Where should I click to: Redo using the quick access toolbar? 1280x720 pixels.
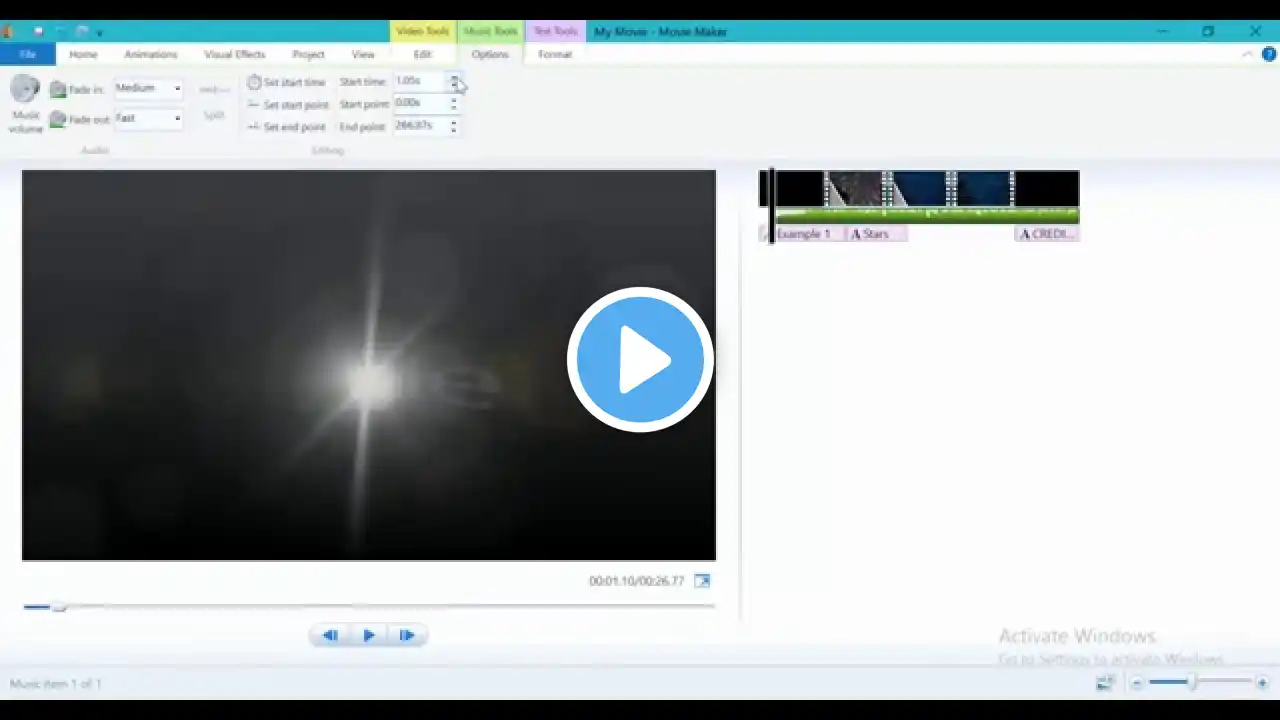point(82,32)
